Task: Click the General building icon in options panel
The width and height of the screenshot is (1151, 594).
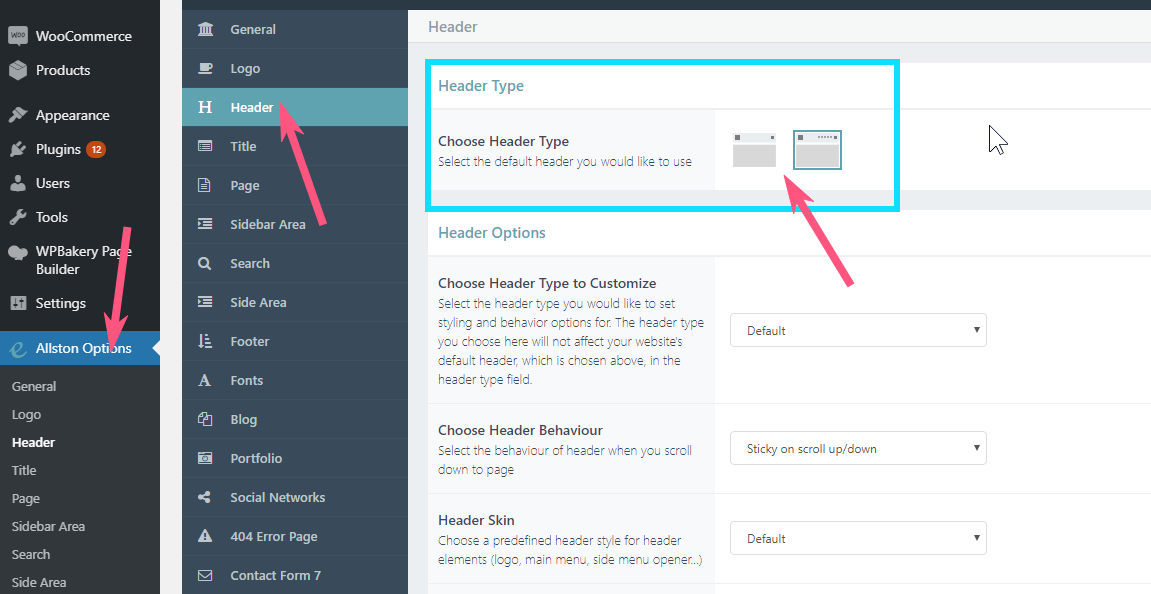Action: click(x=206, y=29)
